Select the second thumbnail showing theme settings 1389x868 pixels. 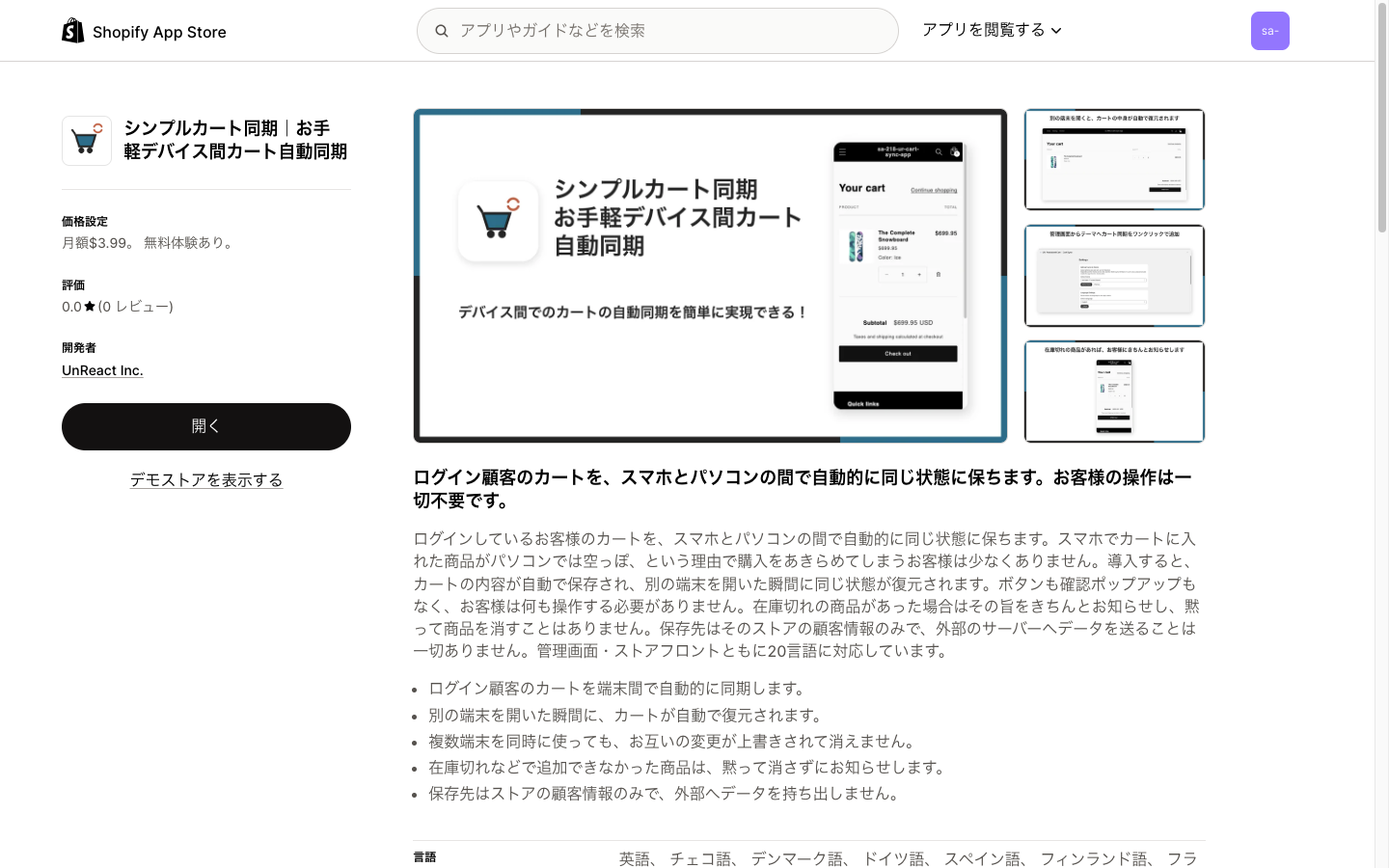[x=1114, y=276]
